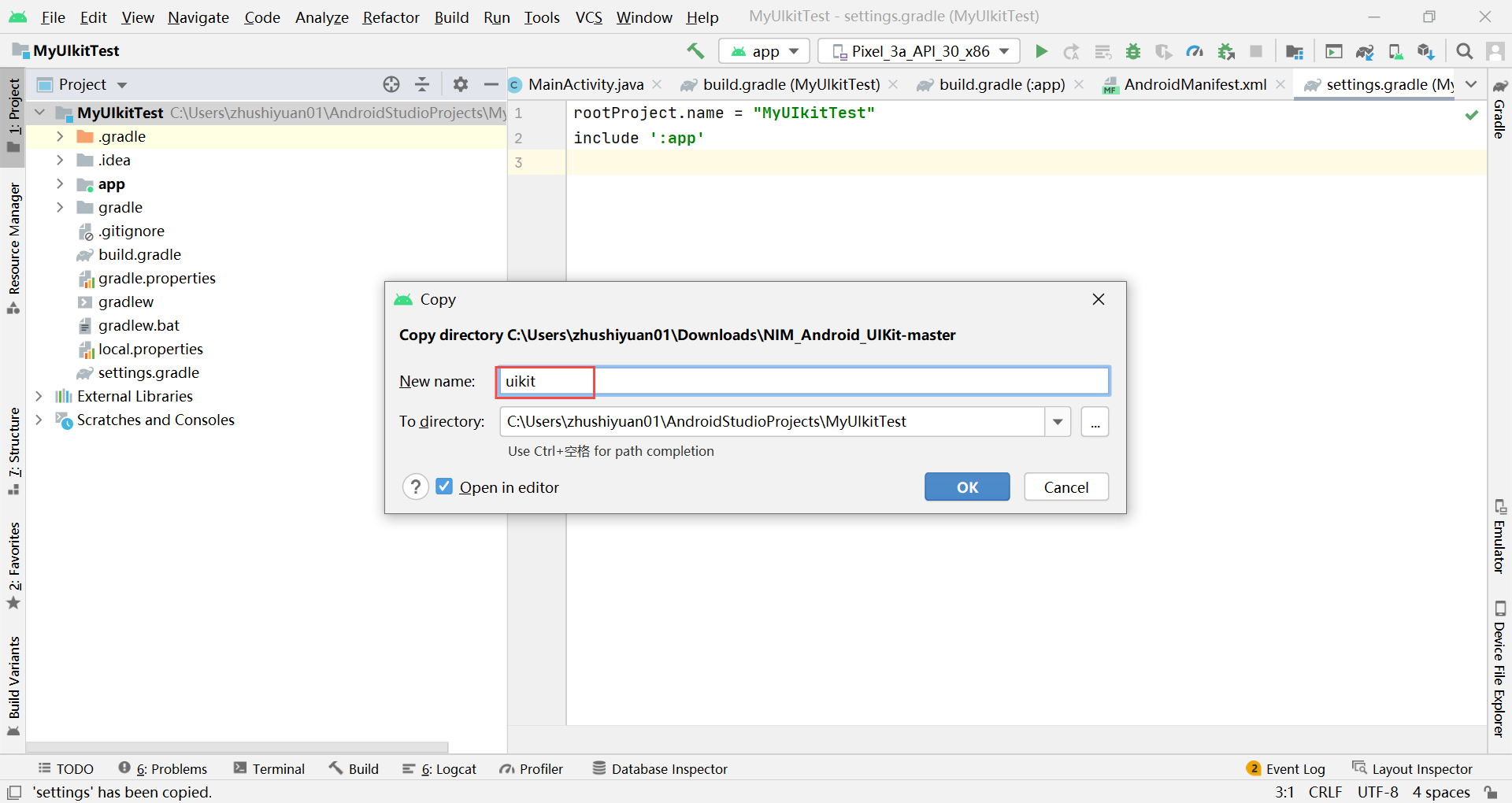The image size is (1512, 803).
Task: Click the browse '...' button for directory
Action: (x=1095, y=422)
